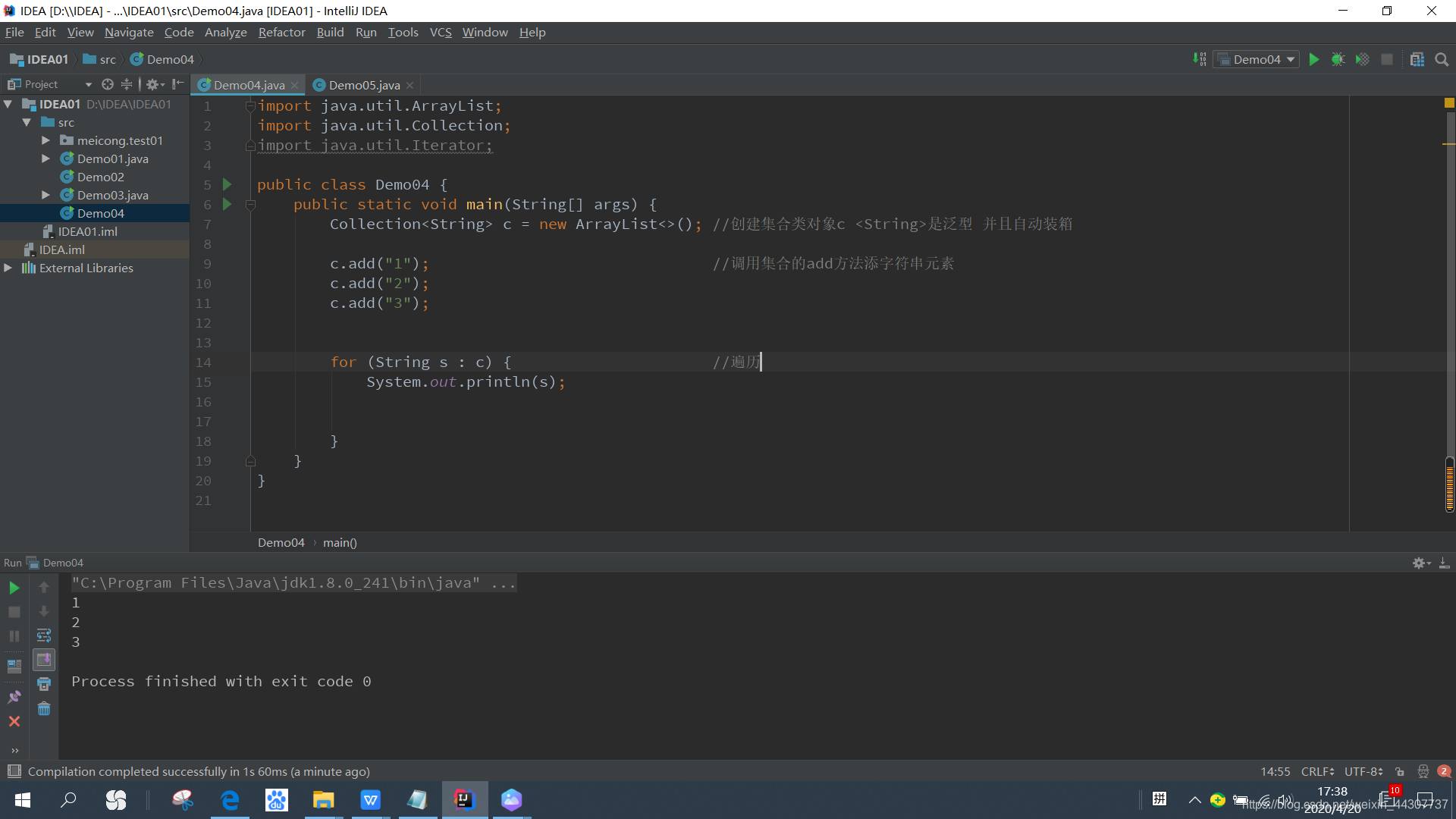Run Demo04 with the green toolbar play button
The image size is (1456, 819).
pos(1314,59)
